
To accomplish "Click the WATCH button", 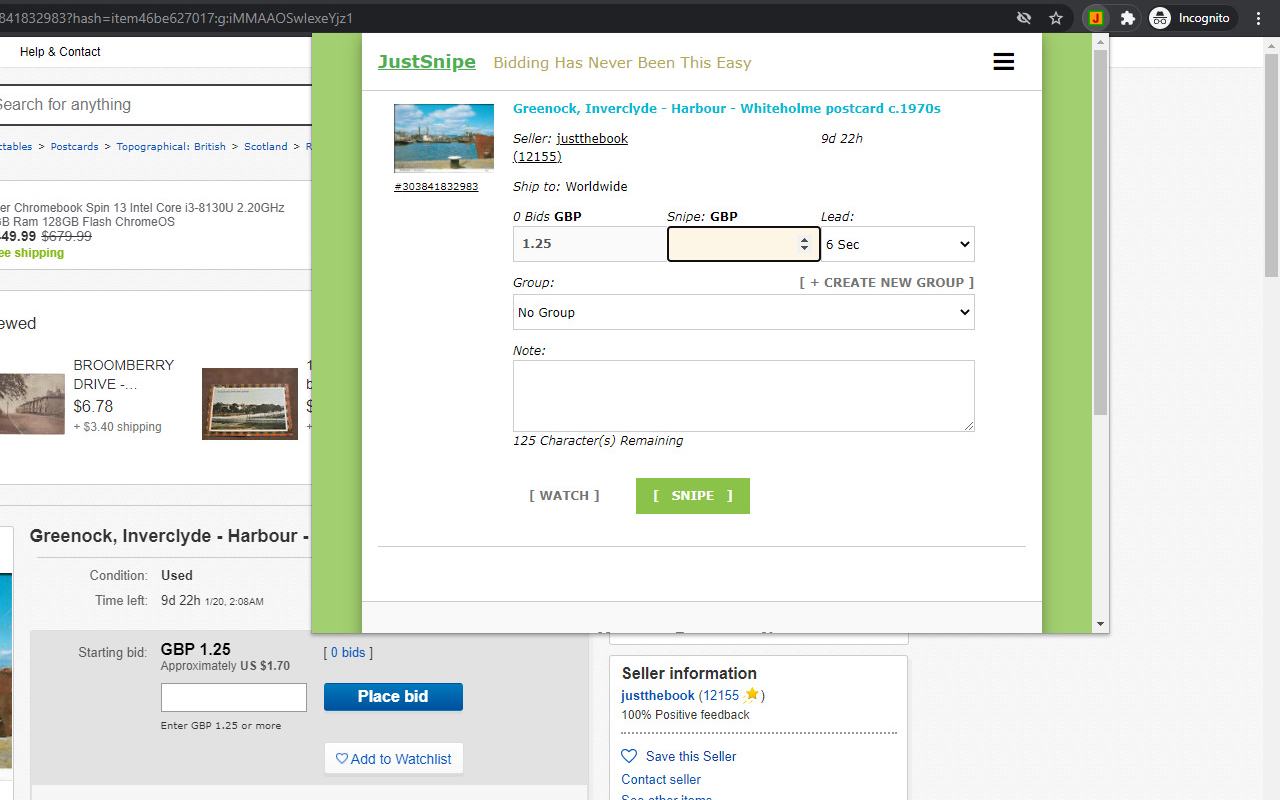I will [x=565, y=495].
